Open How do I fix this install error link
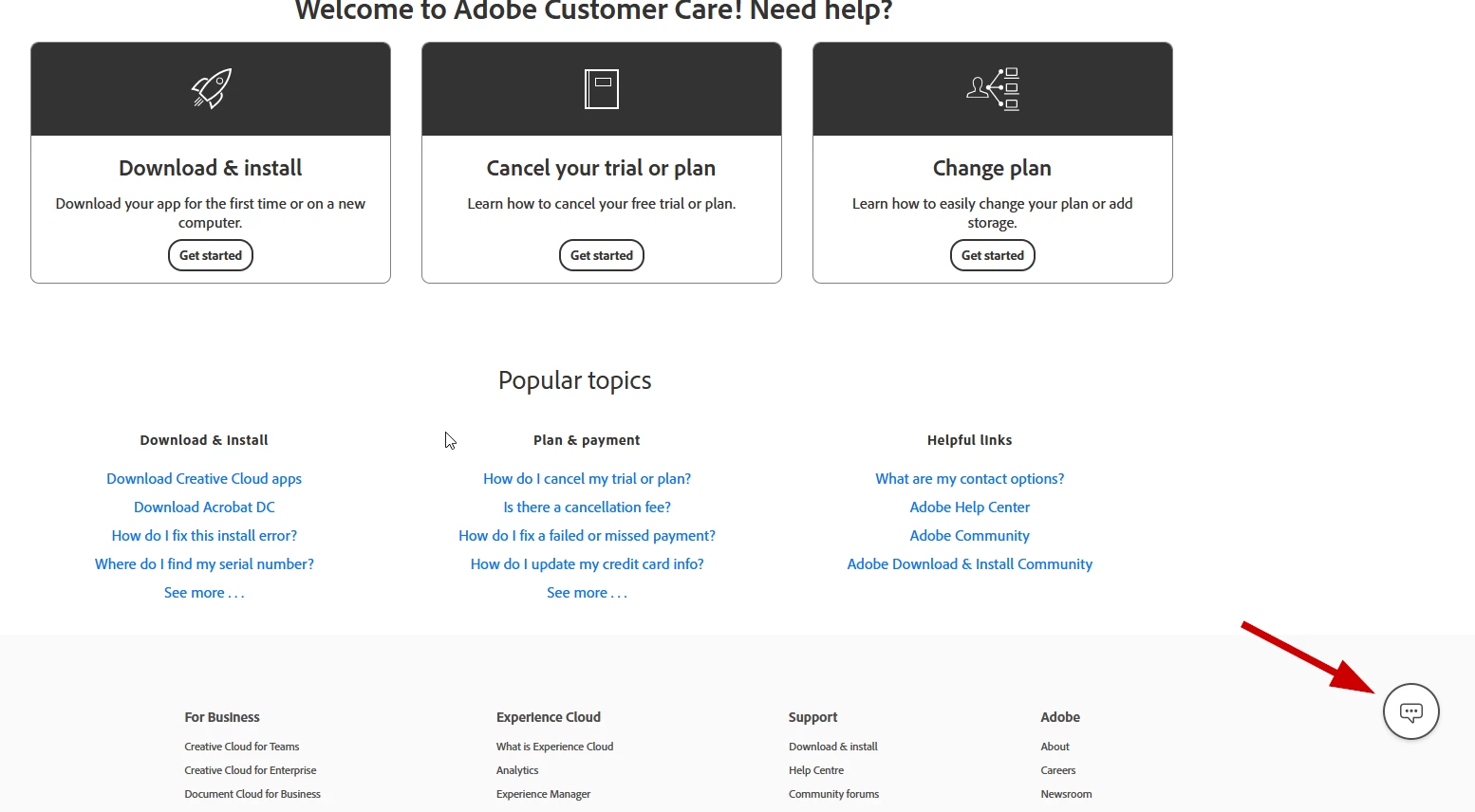 [x=204, y=536]
